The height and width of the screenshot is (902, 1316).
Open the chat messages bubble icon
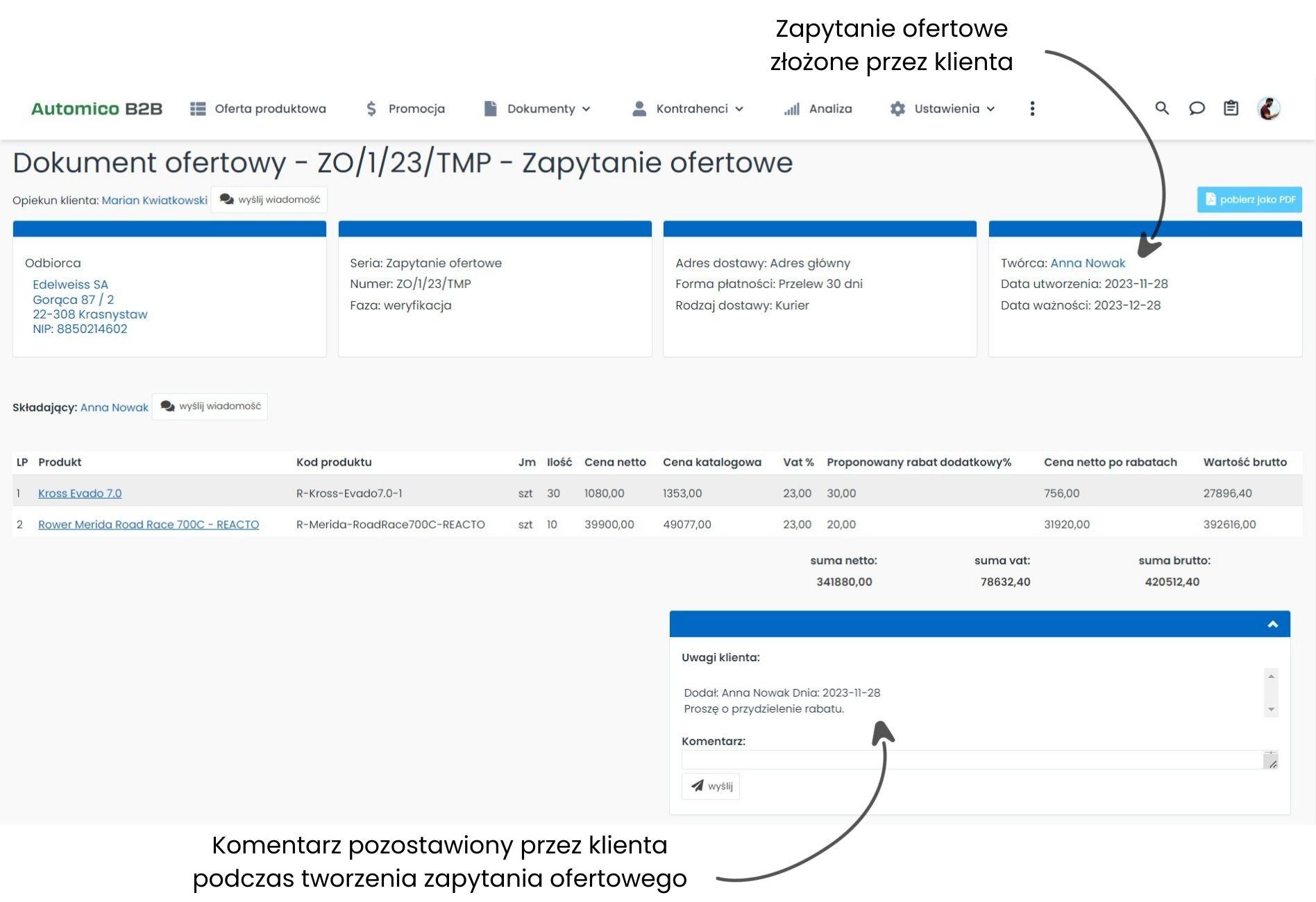[x=1197, y=108]
